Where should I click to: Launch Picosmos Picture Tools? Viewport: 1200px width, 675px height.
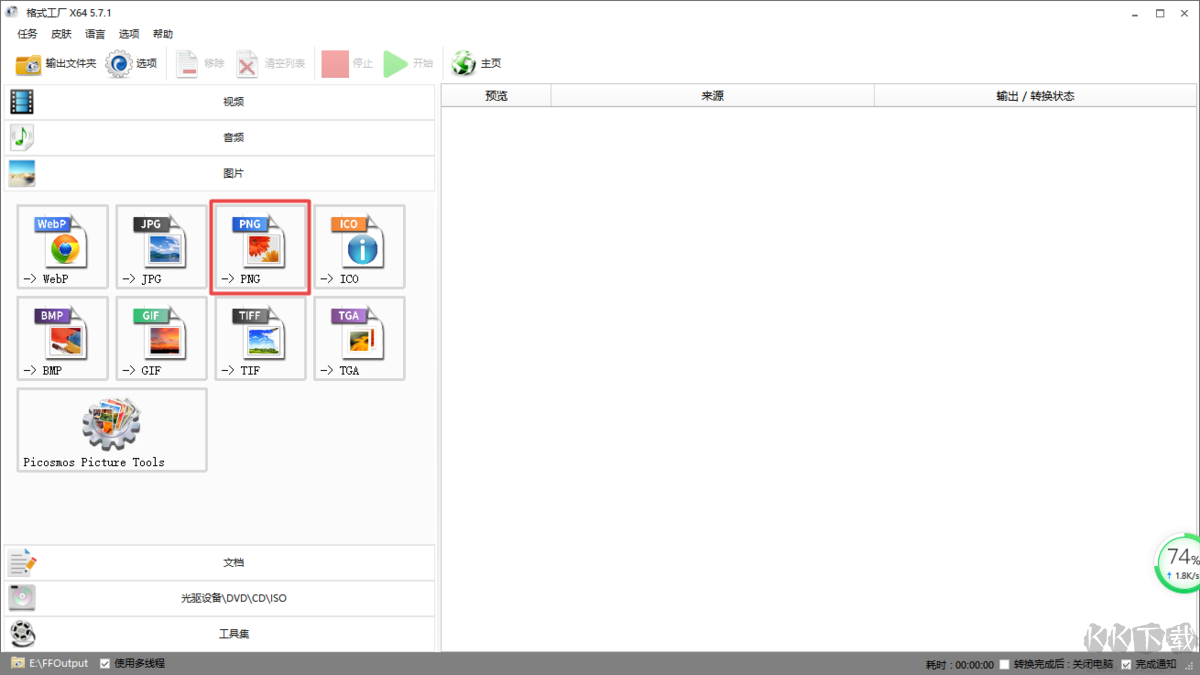111,430
